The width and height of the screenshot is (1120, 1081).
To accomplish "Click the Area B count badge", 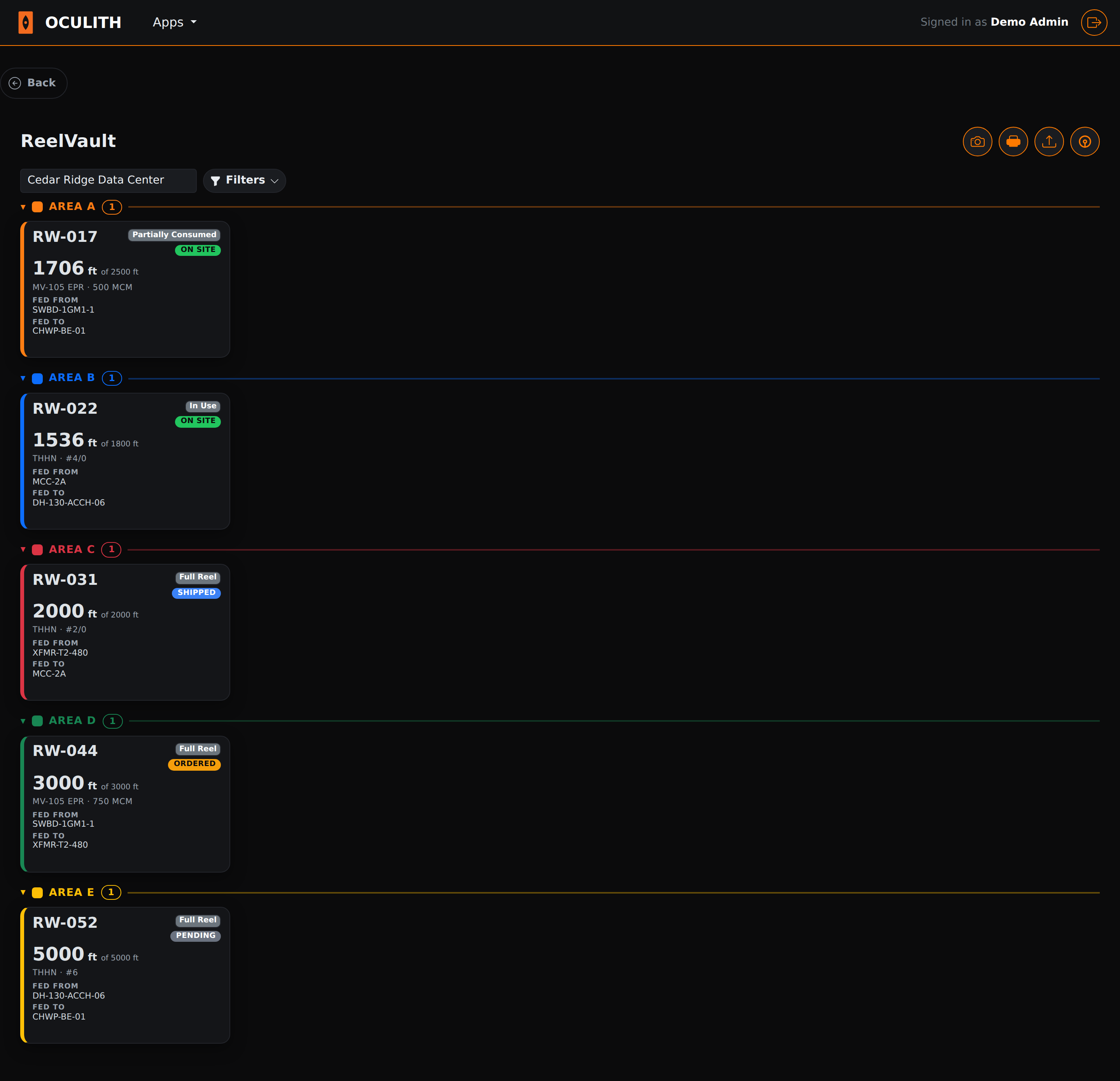I will click(x=112, y=378).
